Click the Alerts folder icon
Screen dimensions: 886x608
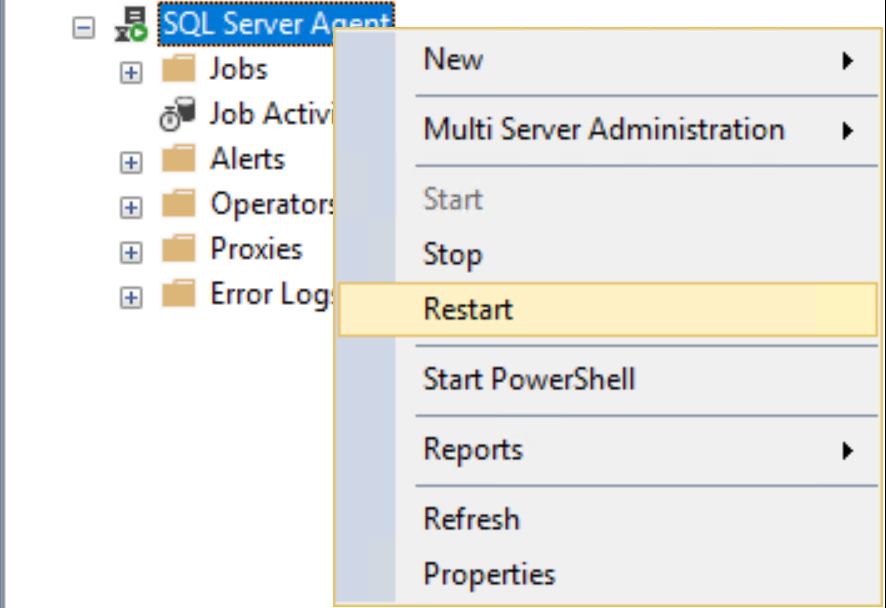(179, 159)
